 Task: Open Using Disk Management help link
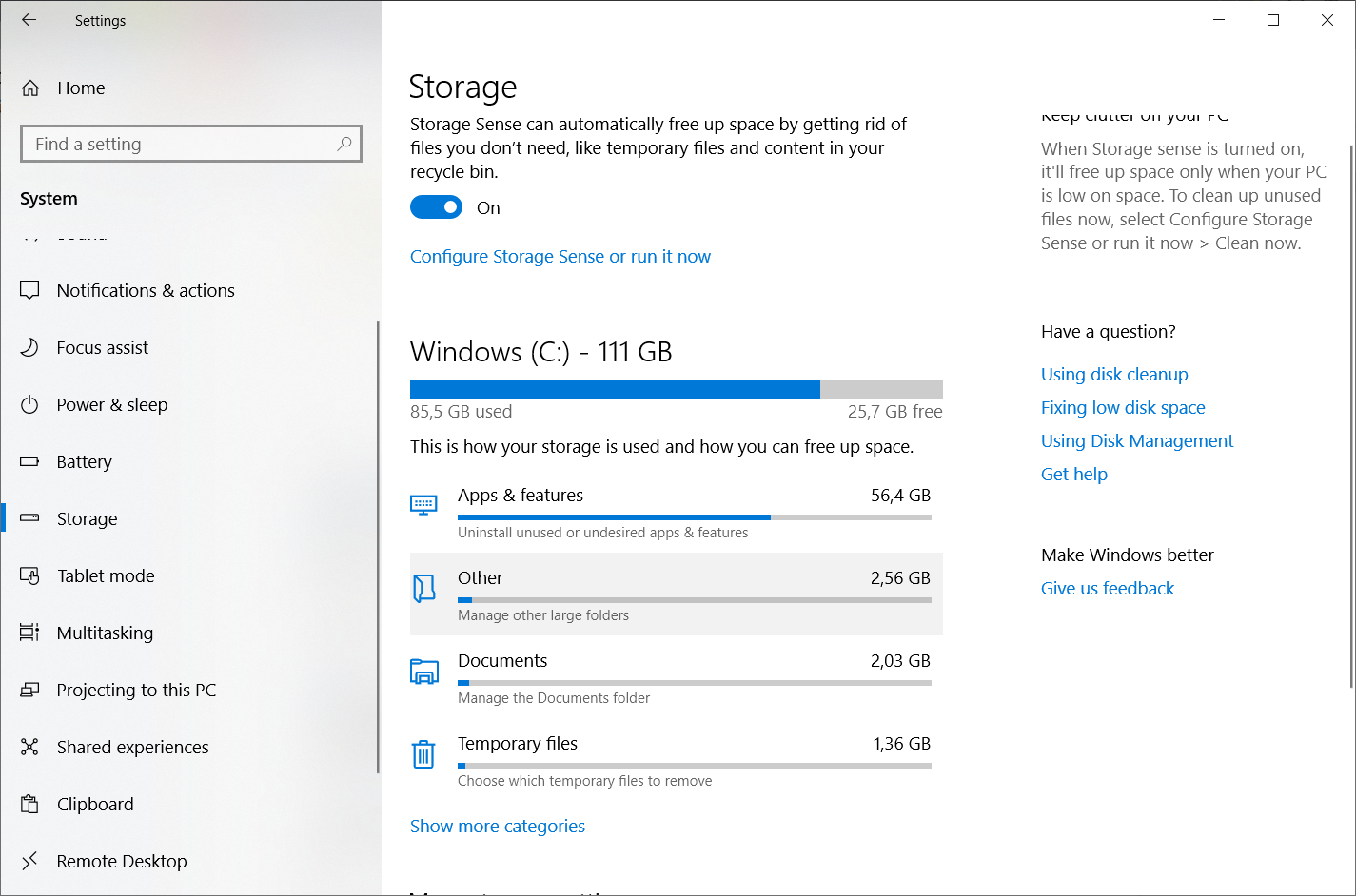pyautogui.click(x=1137, y=441)
